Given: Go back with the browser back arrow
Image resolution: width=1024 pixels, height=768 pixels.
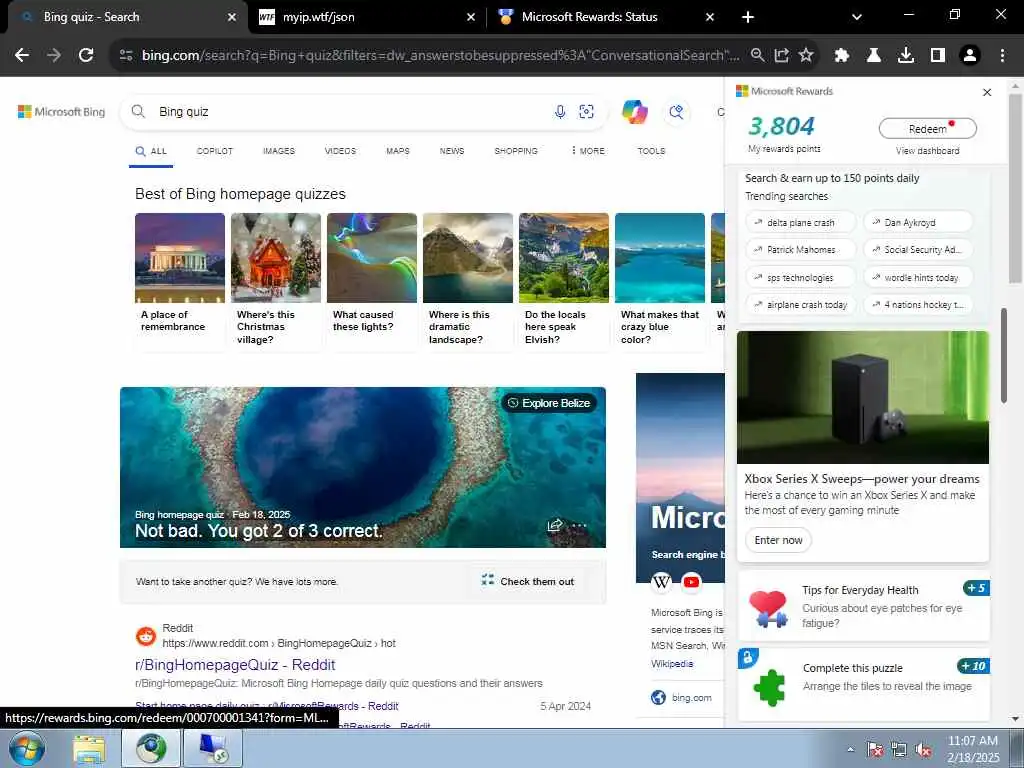Looking at the screenshot, I should (x=22, y=56).
